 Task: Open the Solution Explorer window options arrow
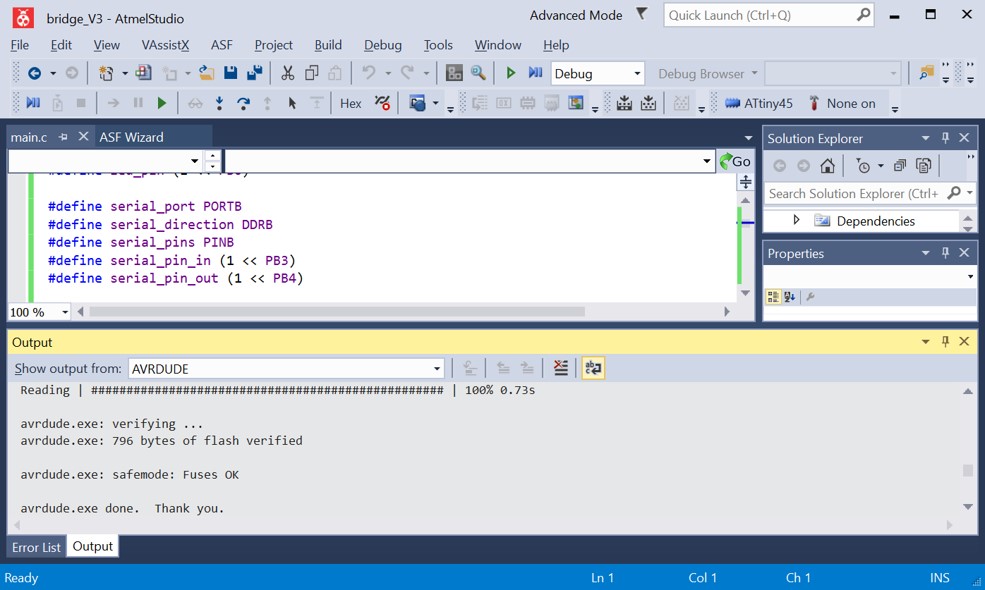(x=925, y=138)
